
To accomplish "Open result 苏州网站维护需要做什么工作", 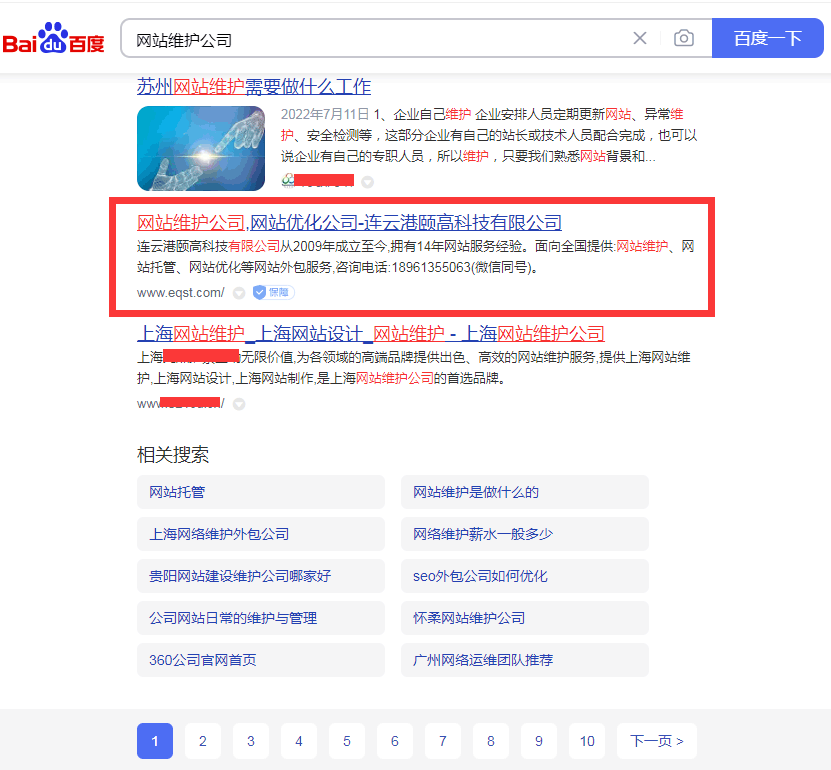I will pyautogui.click(x=254, y=86).
